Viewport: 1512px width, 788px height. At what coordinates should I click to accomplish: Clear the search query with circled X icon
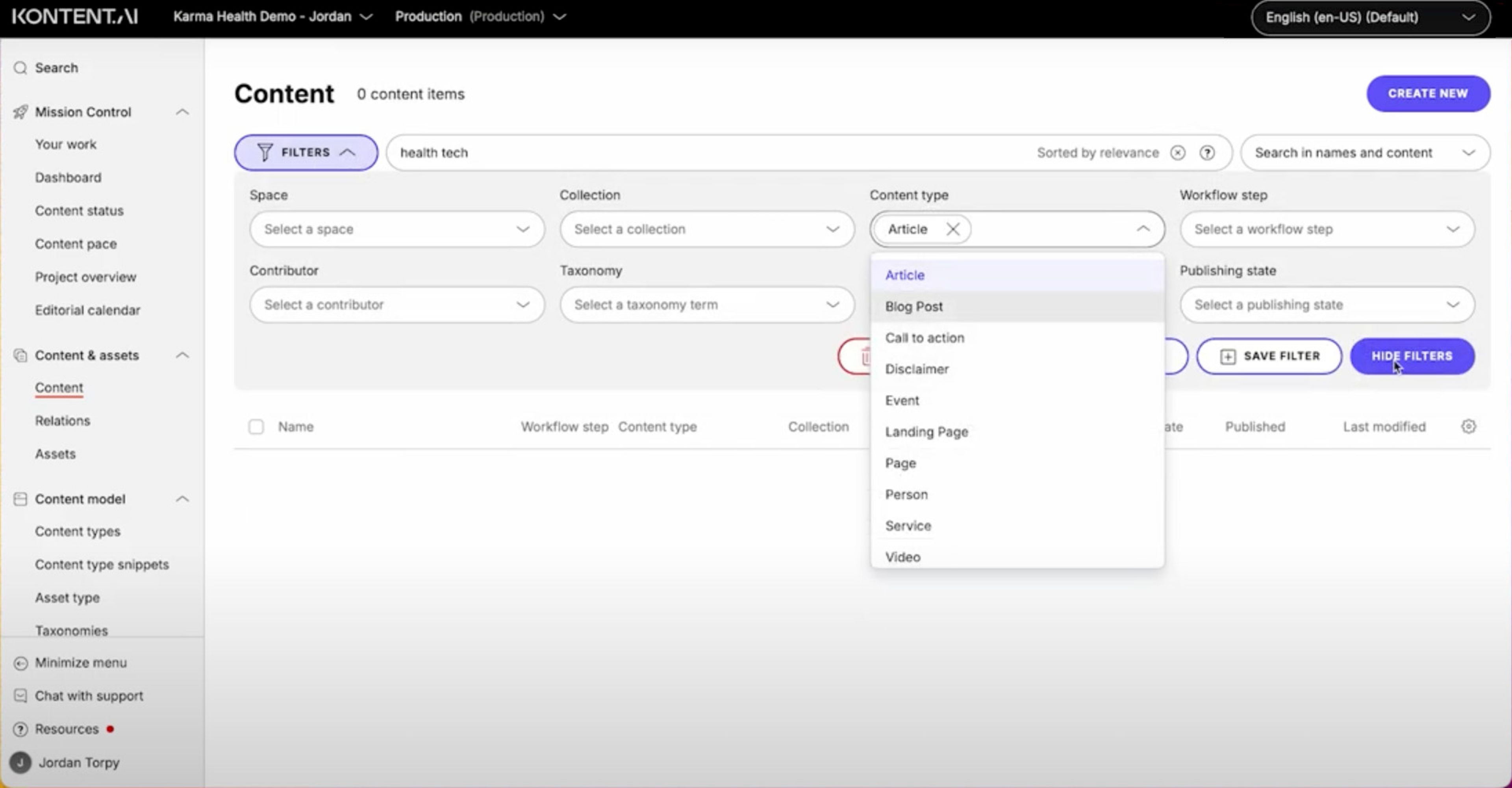[x=1177, y=153]
